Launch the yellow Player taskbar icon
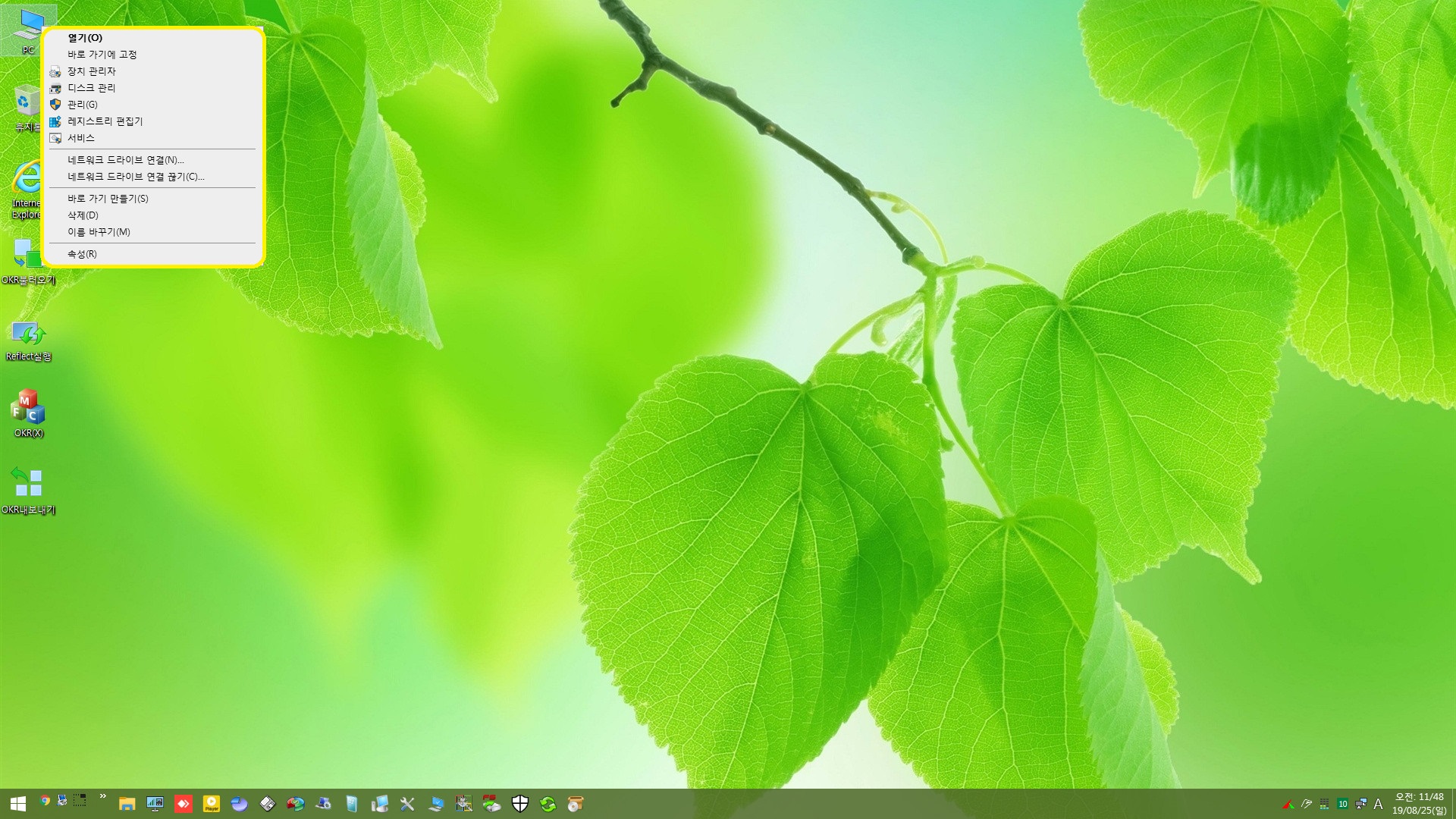The height and width of the screenshot is (819, 1456). [x=211, y=804]
